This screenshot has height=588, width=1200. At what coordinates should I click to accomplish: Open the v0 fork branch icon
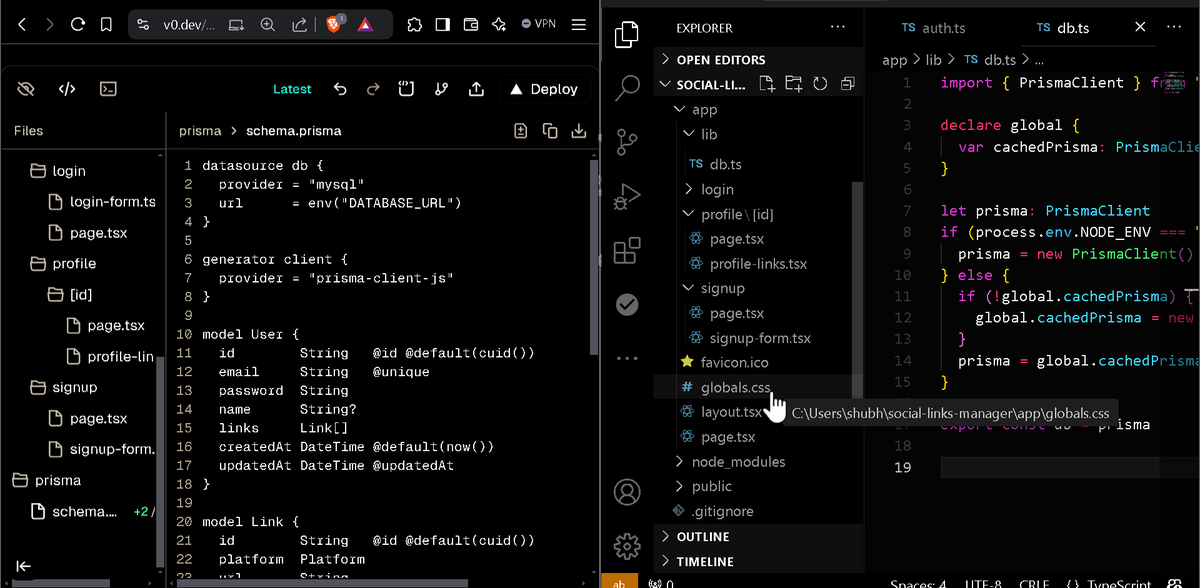point(441,89)
